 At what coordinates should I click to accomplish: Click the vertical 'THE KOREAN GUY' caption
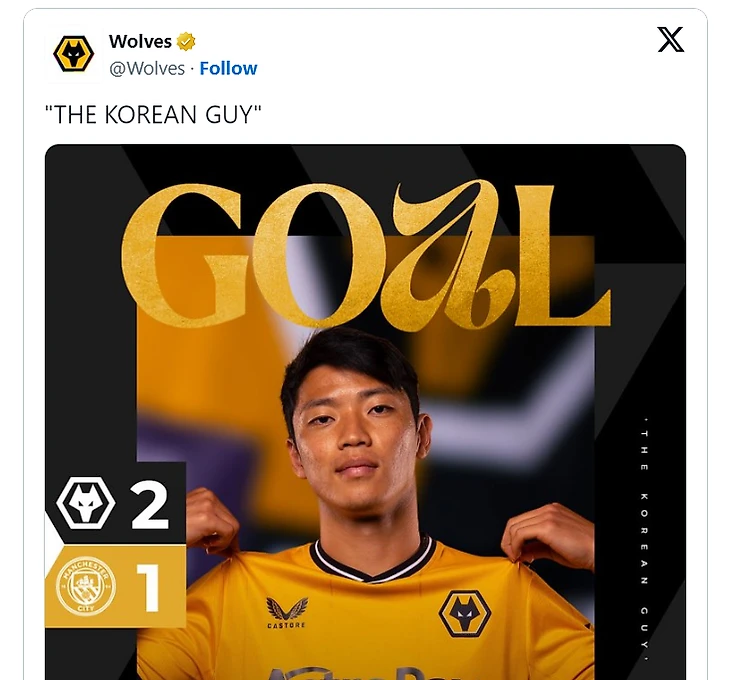644,539
